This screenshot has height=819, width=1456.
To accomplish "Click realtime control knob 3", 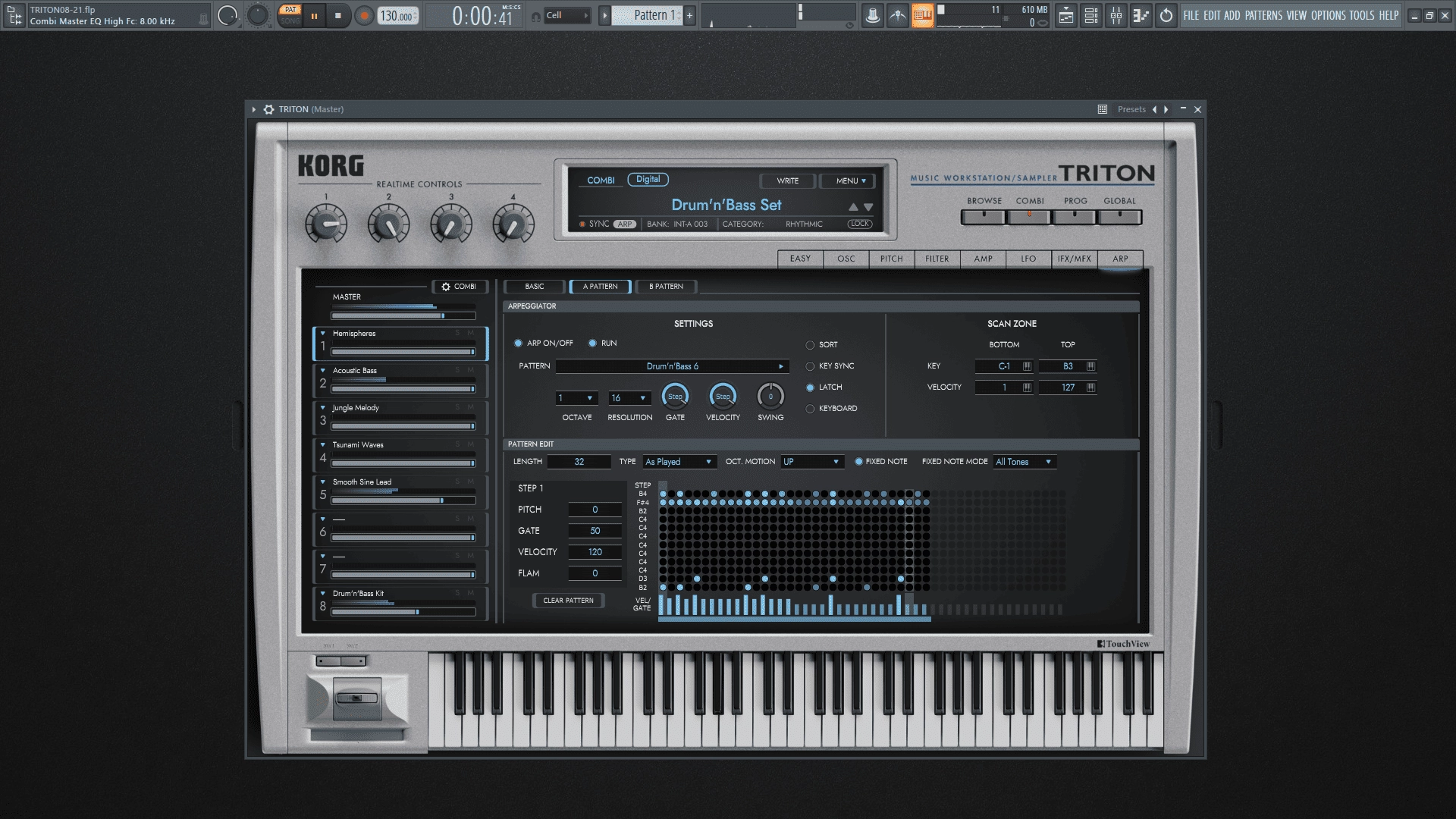I will click(451, 224).
